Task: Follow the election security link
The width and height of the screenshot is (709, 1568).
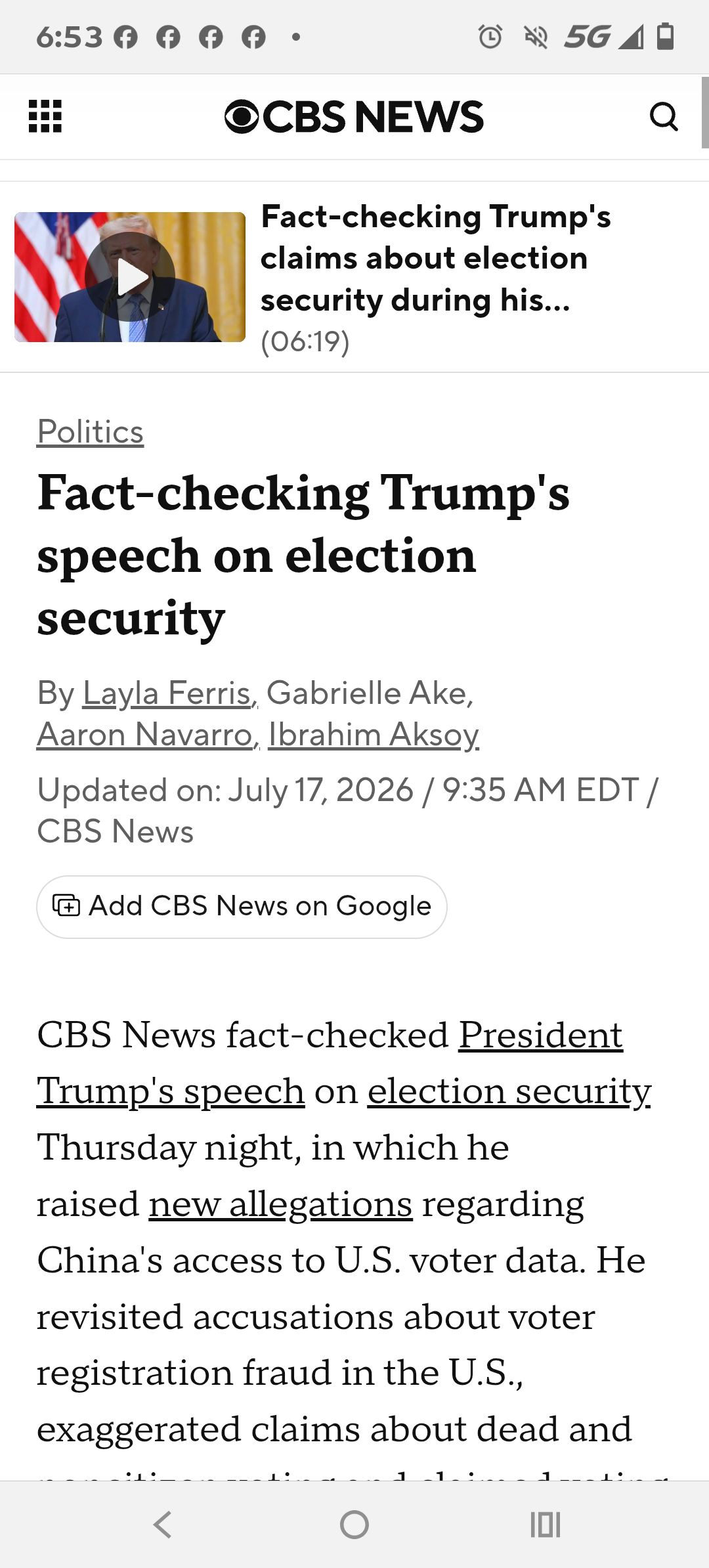Action: (509, 1091)
